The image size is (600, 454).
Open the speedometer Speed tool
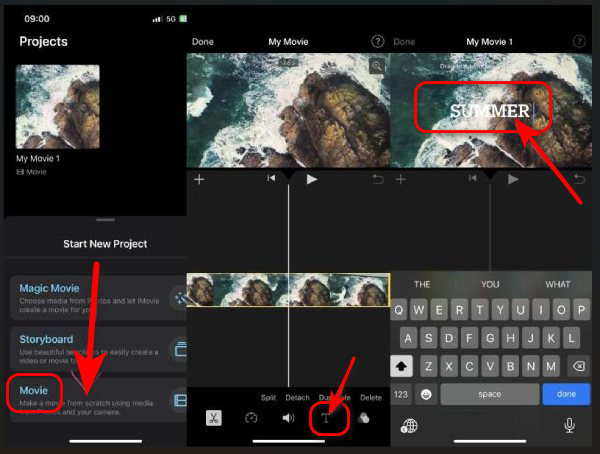click(x=251, y=418)
